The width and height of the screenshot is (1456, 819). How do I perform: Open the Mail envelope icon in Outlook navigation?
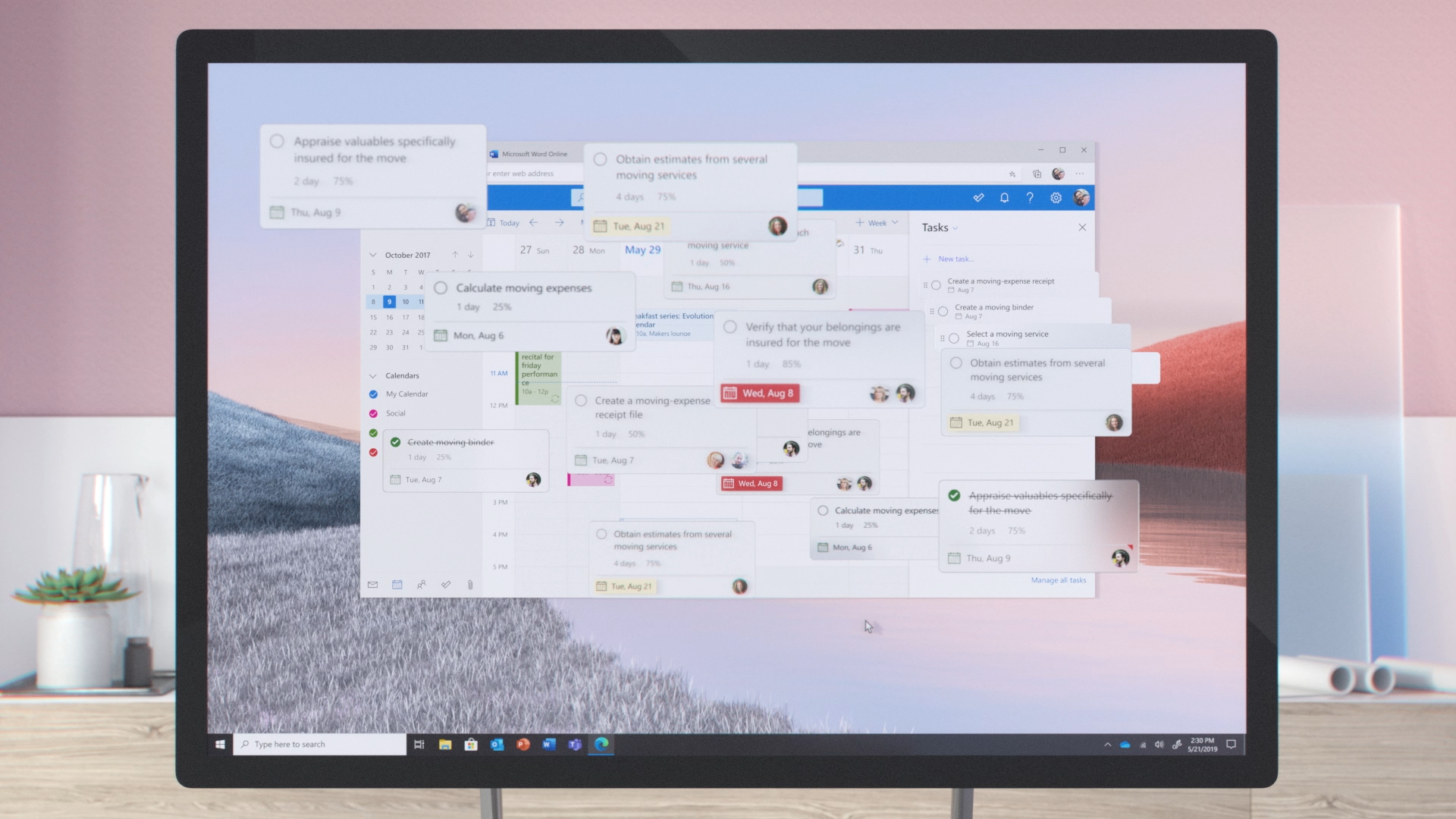coord(373,585)
